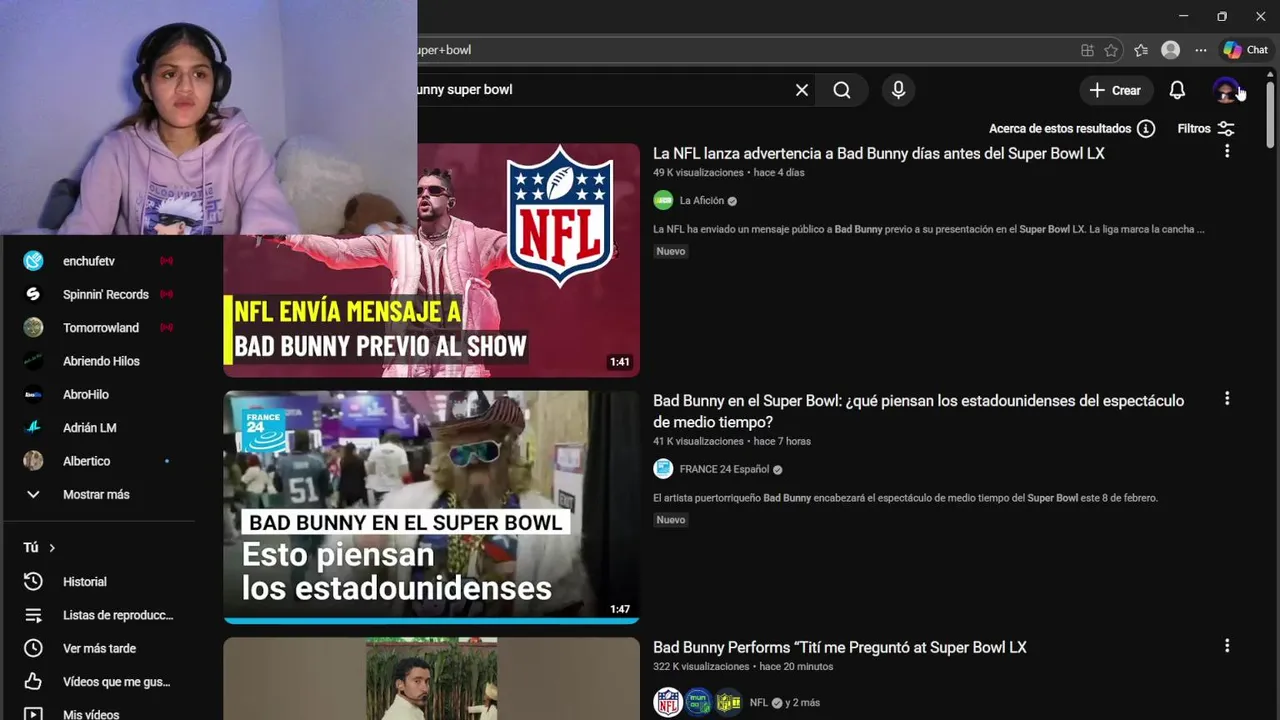Click the browser favorites star icon

(x=1111, y=50)
